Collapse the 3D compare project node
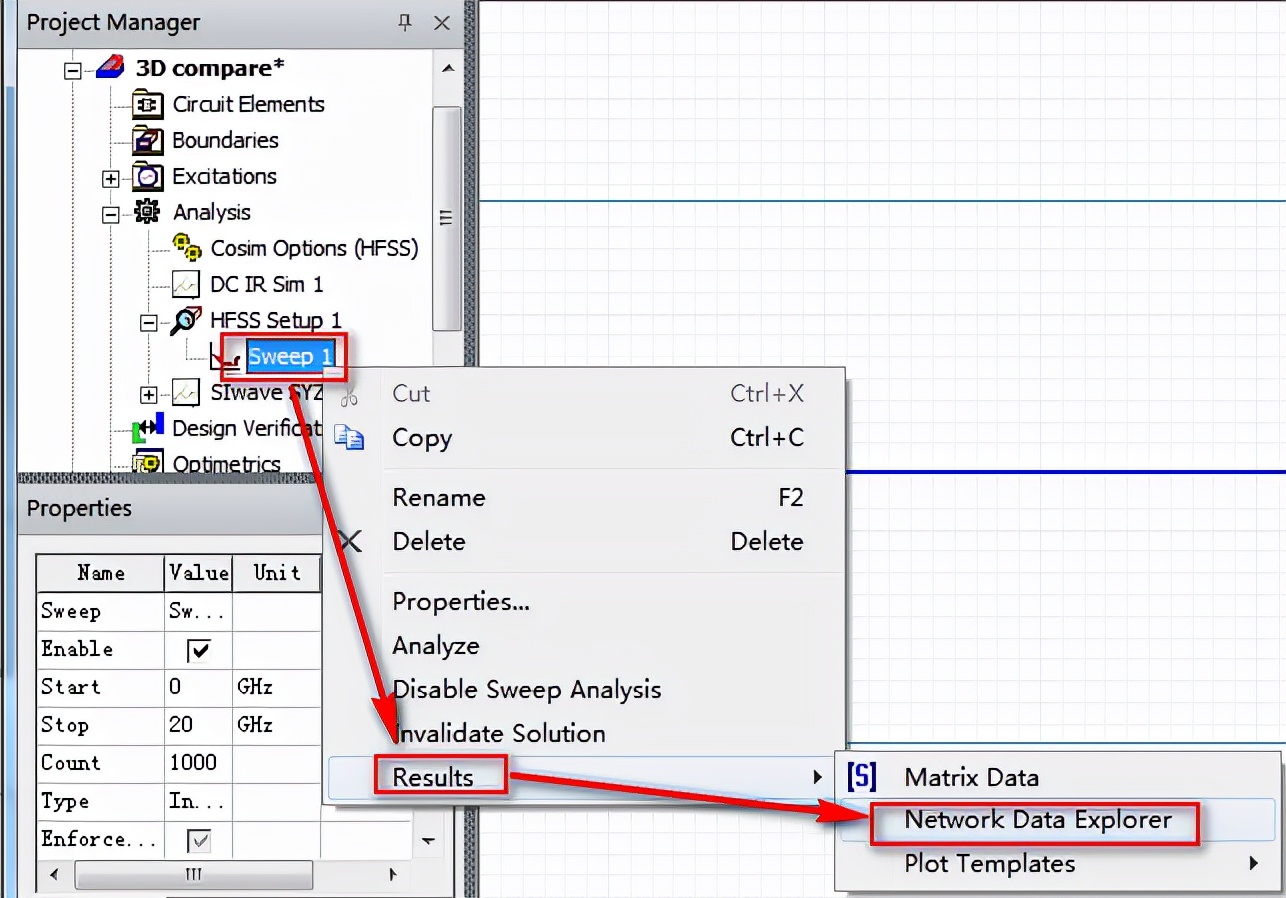This screenshot has height=898, width=1286. click(72, 70)
